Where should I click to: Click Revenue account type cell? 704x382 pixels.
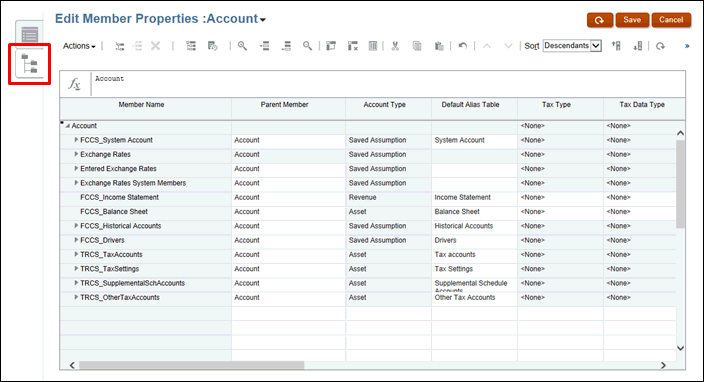point(388,198)
